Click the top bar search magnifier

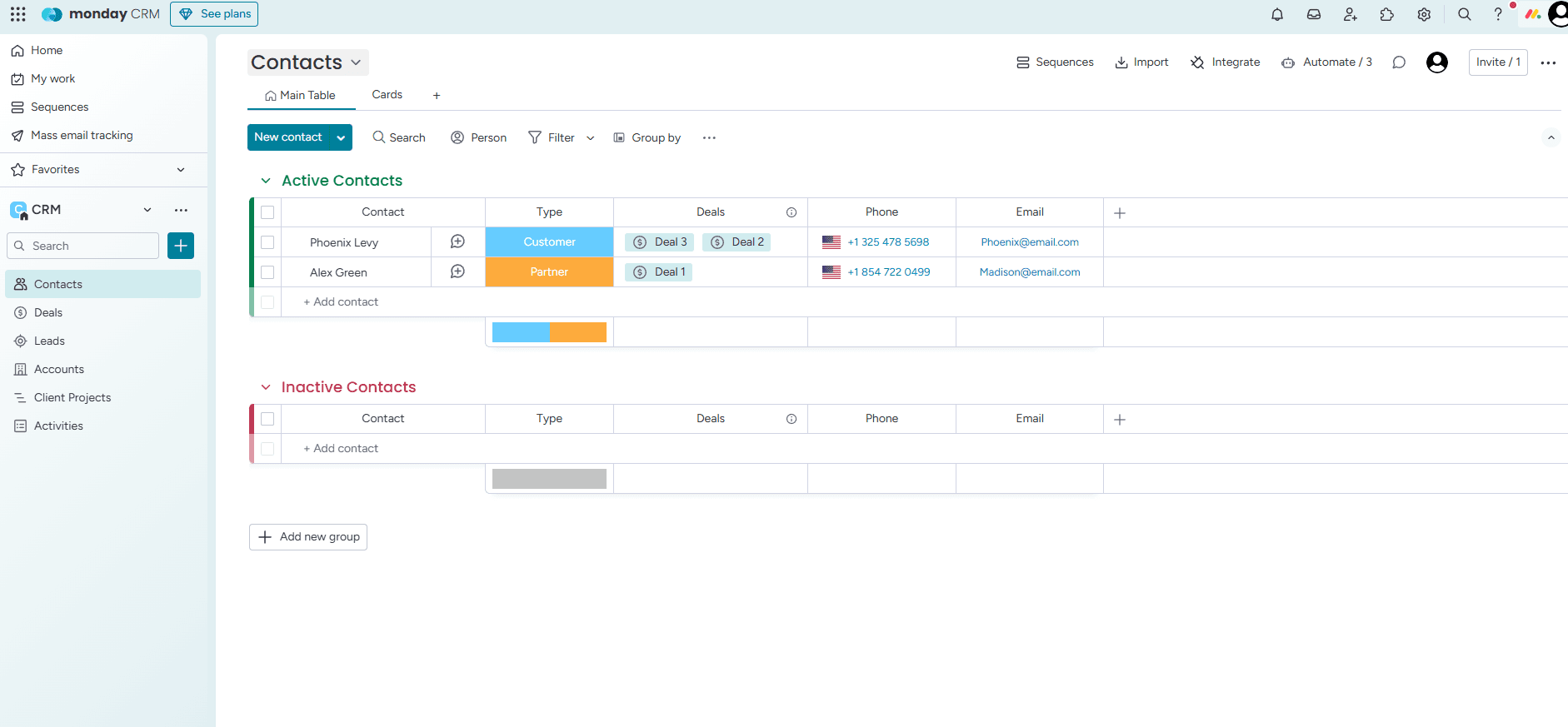coord(1464,14)
